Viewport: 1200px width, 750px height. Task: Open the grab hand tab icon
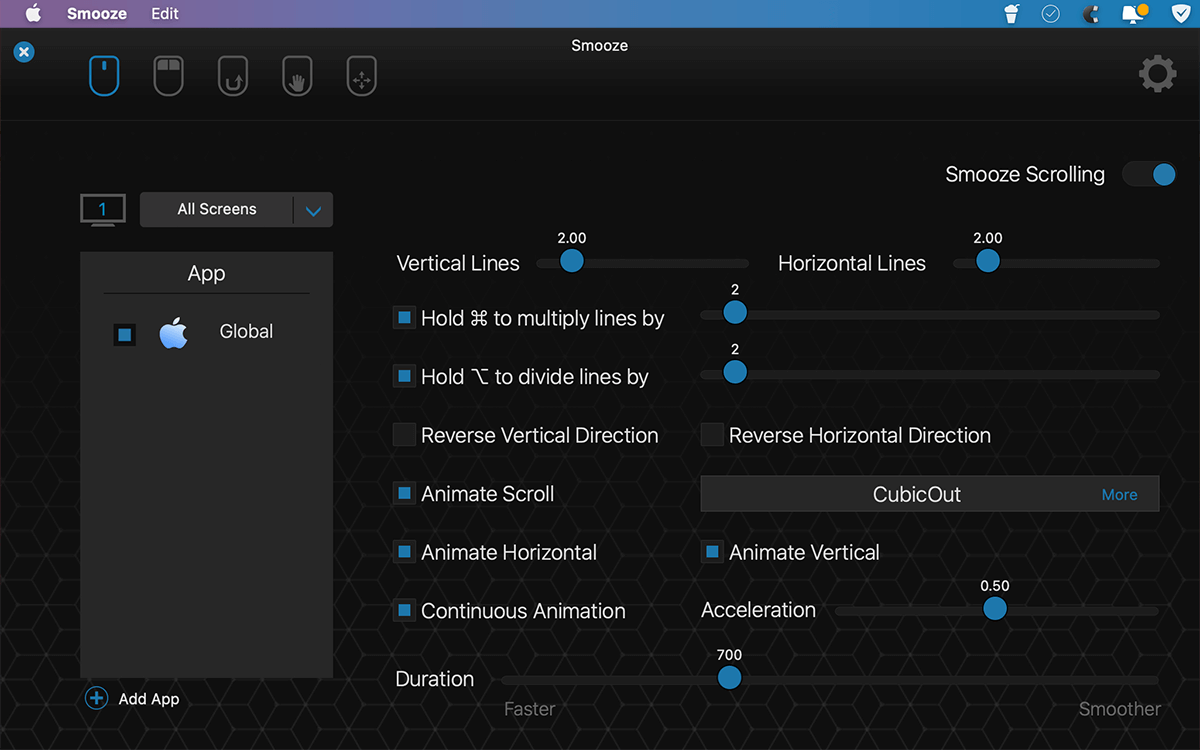(x=297, y=76)
